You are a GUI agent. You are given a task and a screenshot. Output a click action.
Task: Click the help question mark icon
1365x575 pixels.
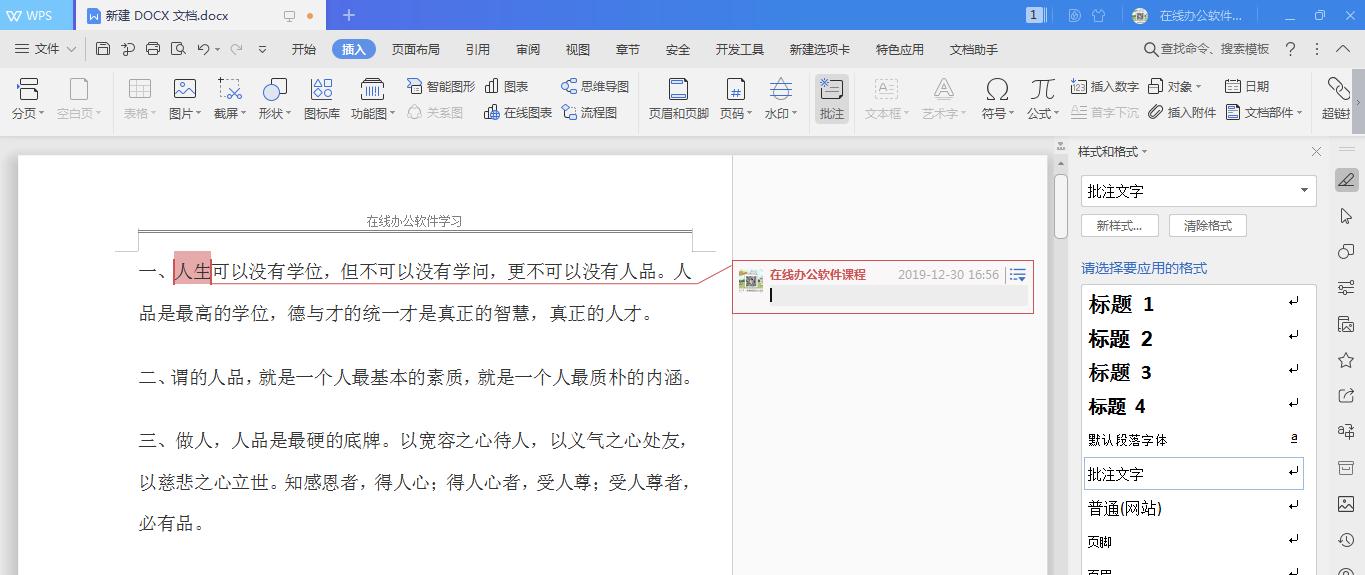coord(1290,49)
